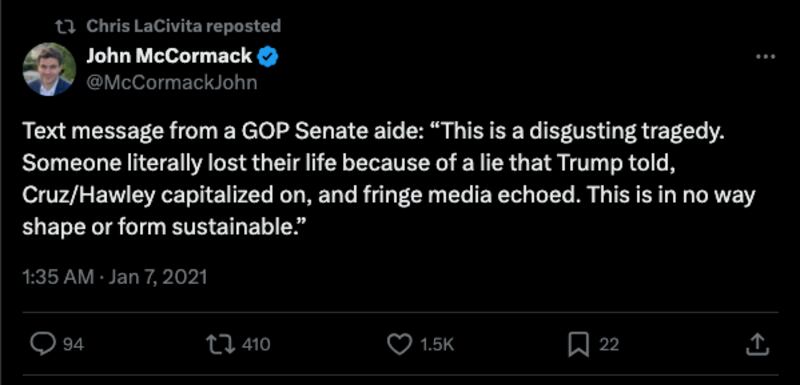Click the 1:35 AM · Jan 7, 2021 timestamp

coord(115,277)
